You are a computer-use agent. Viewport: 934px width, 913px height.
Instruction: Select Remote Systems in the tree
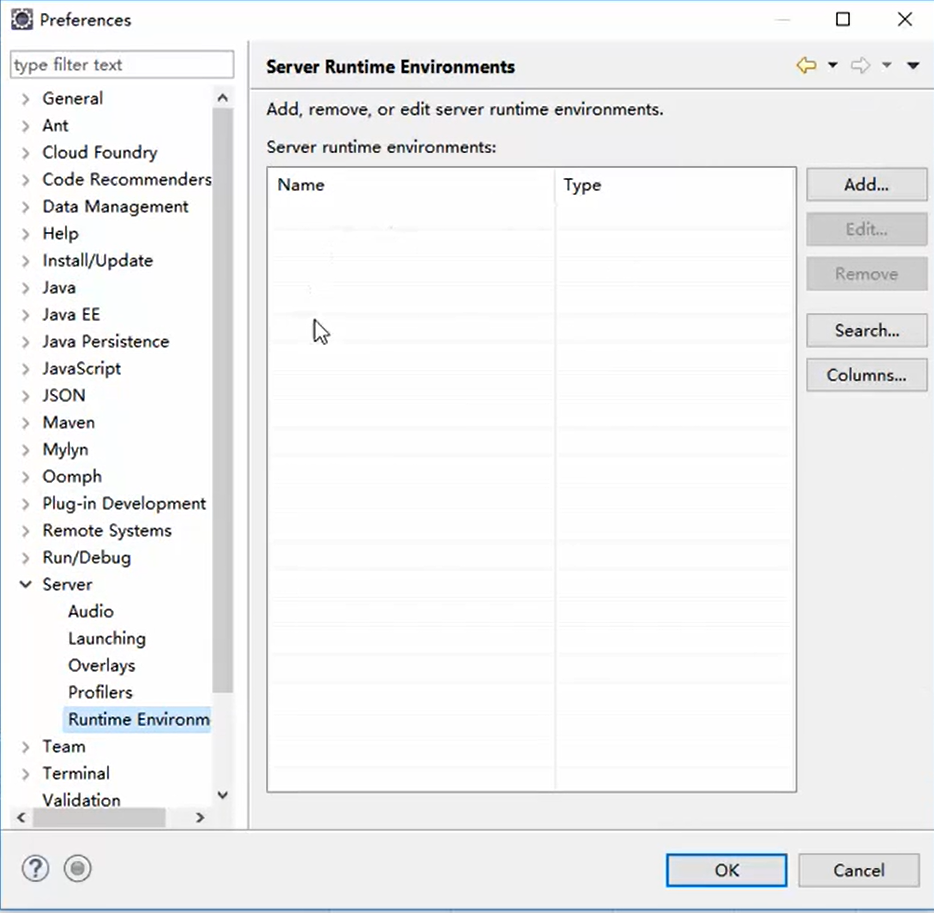[x=107, y=531]
